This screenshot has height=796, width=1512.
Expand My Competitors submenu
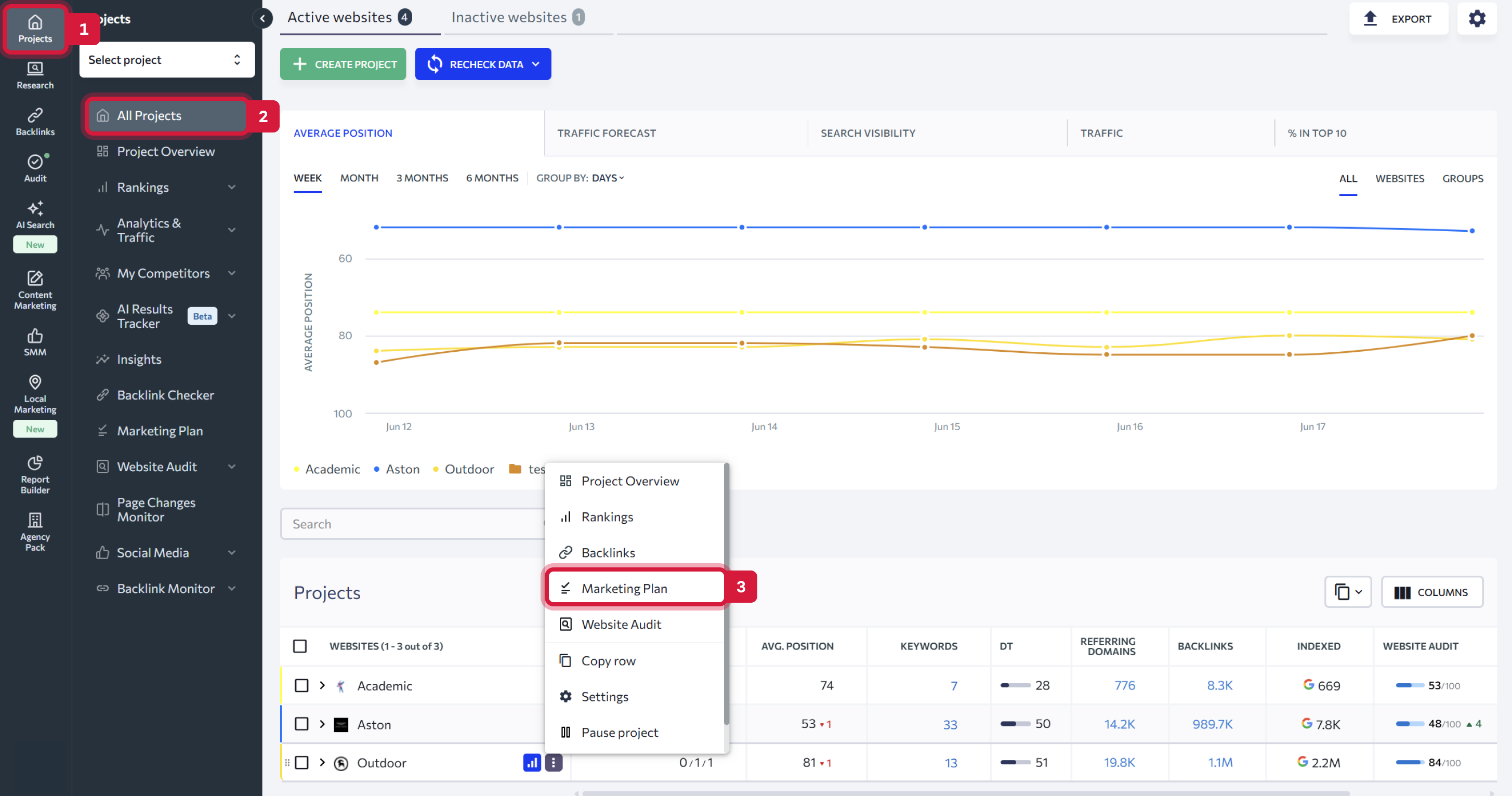click(x=232, y=273)
